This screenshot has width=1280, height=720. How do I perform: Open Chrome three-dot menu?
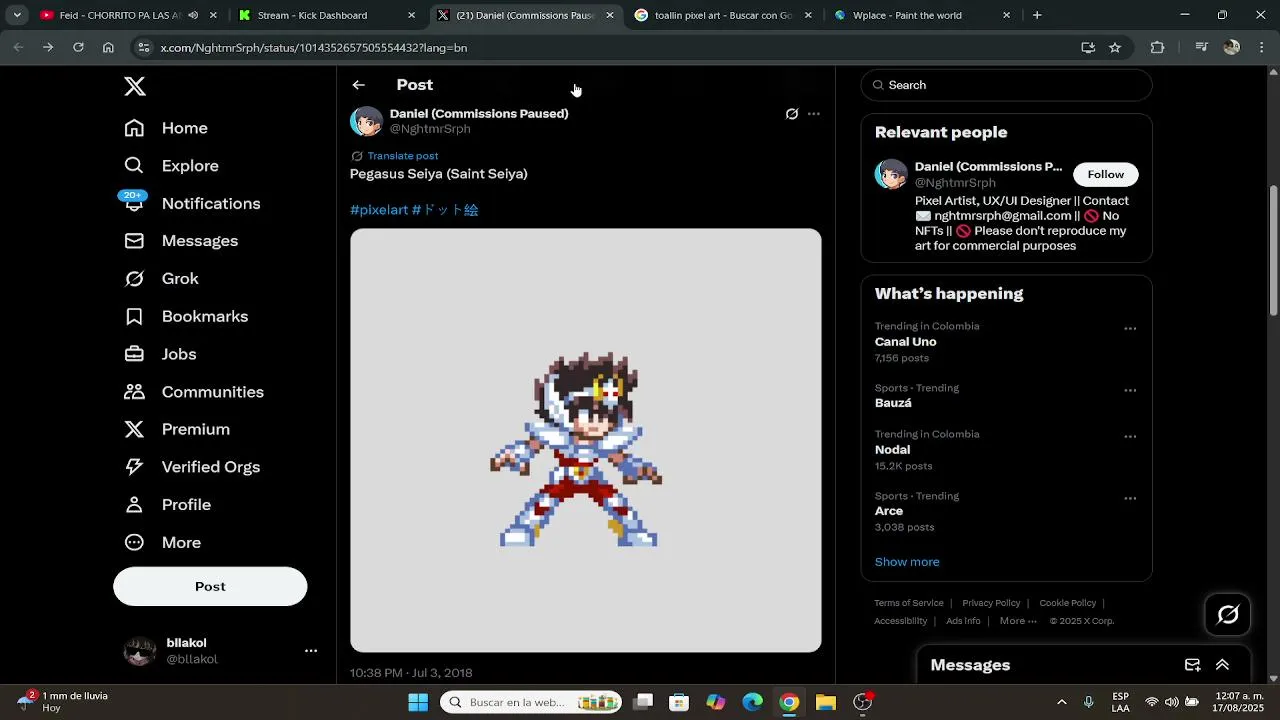[1260, 47]
